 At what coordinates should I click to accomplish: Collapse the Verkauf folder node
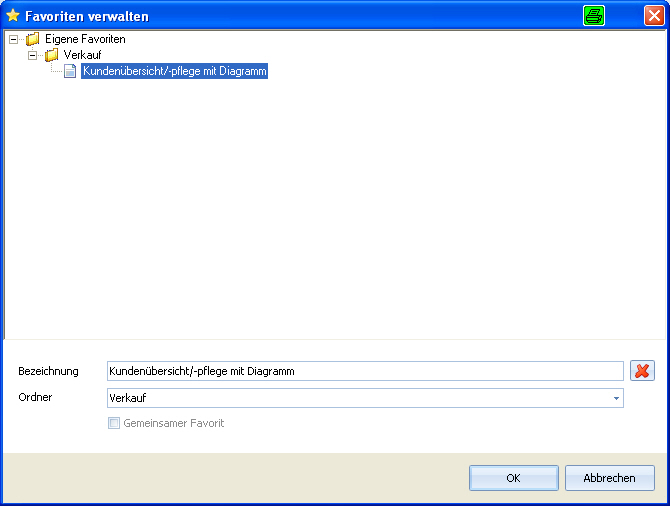click(32, 55)
